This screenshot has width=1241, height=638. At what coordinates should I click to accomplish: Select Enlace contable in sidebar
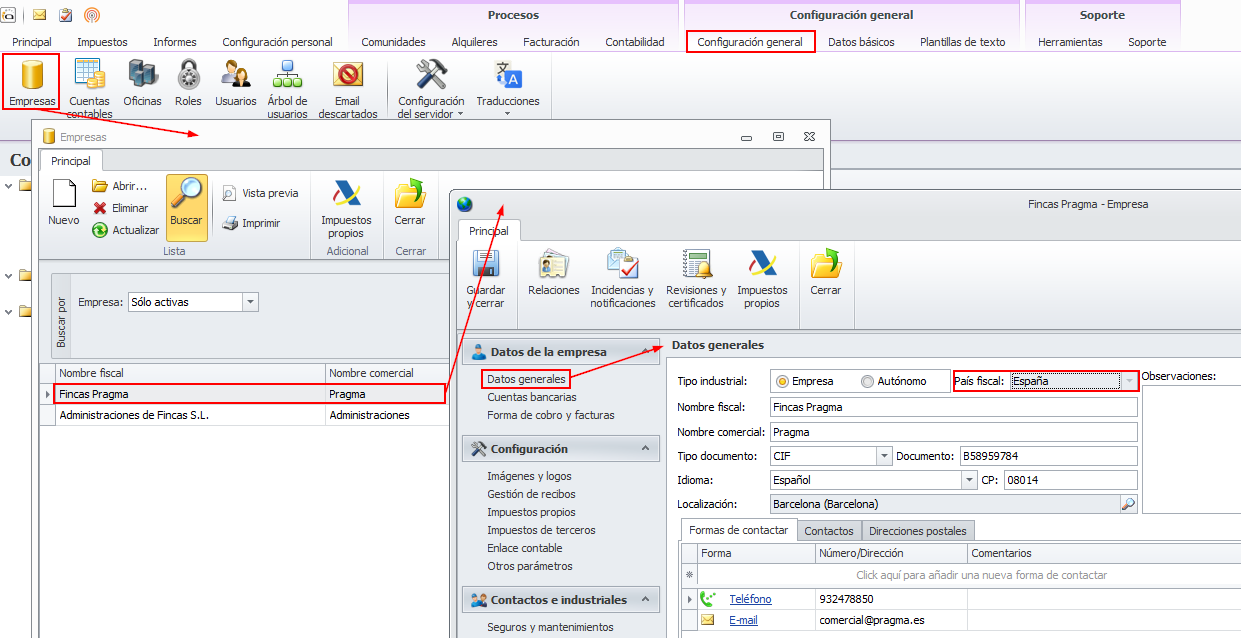pos(524,548)
